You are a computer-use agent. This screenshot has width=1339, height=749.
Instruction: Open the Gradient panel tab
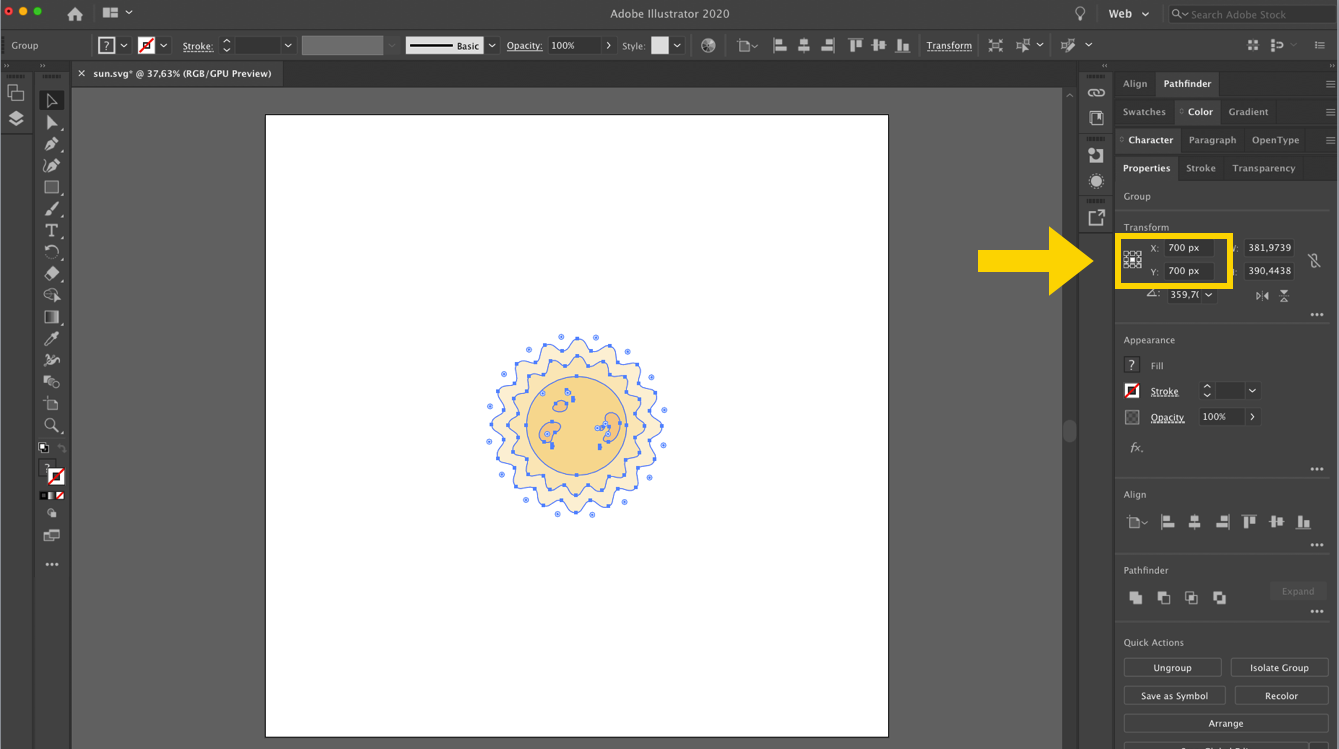coord(1248,112)
